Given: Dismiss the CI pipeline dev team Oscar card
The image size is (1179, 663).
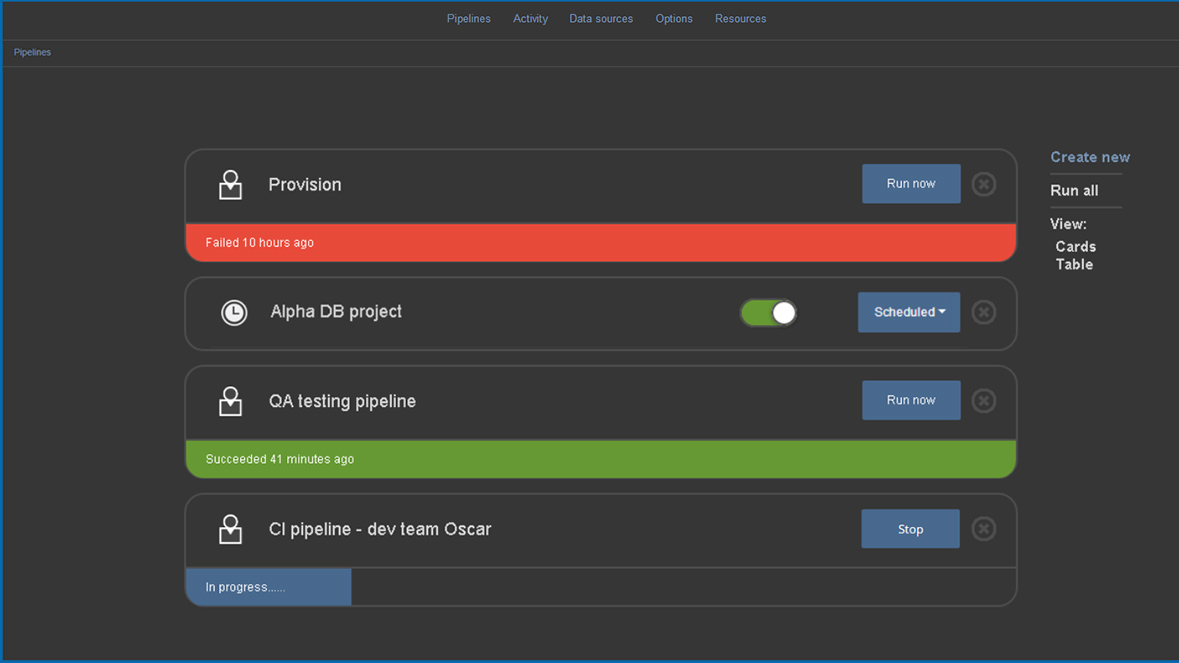Looking at the screenshot, I should pos(983,528).
